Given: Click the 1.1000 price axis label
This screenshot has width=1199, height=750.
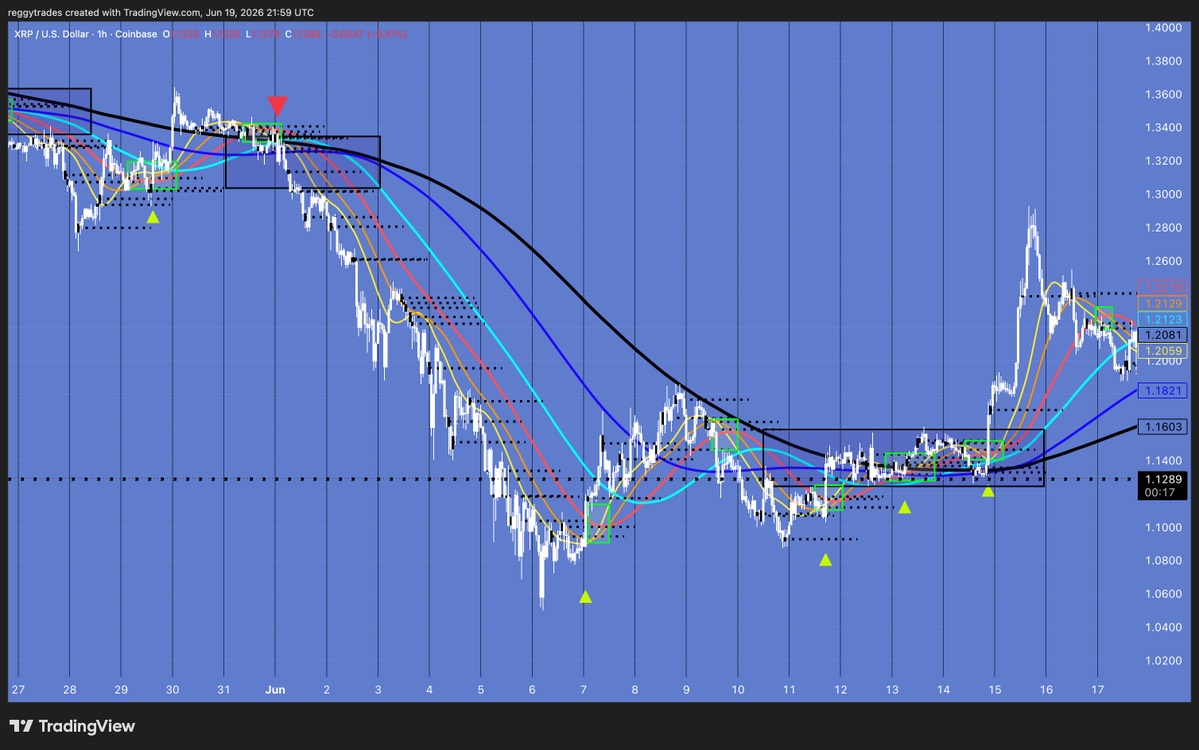Looking at the screenshot, I should point(1163,528).
